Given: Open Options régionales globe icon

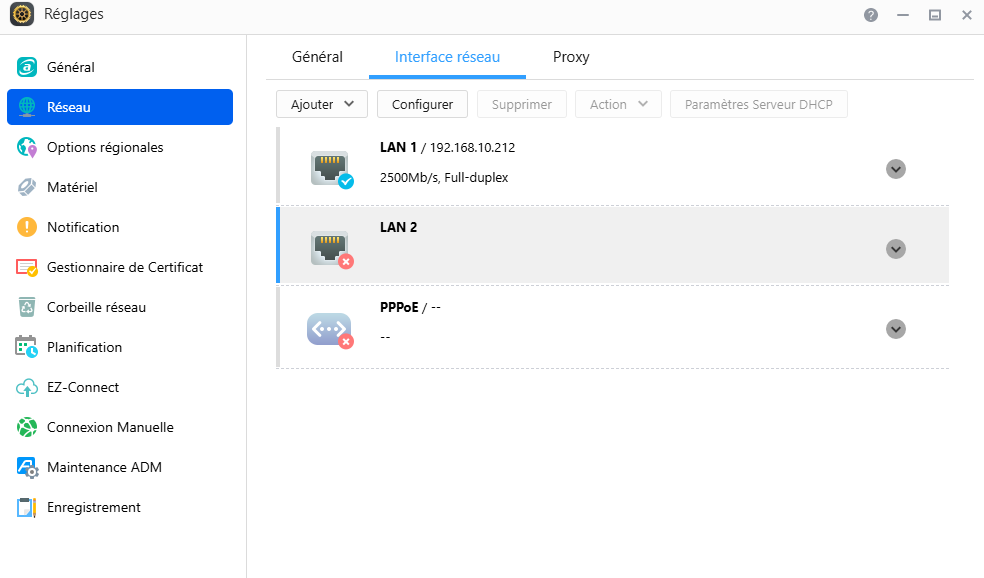Looking at the screenshot, I should 27,147.
